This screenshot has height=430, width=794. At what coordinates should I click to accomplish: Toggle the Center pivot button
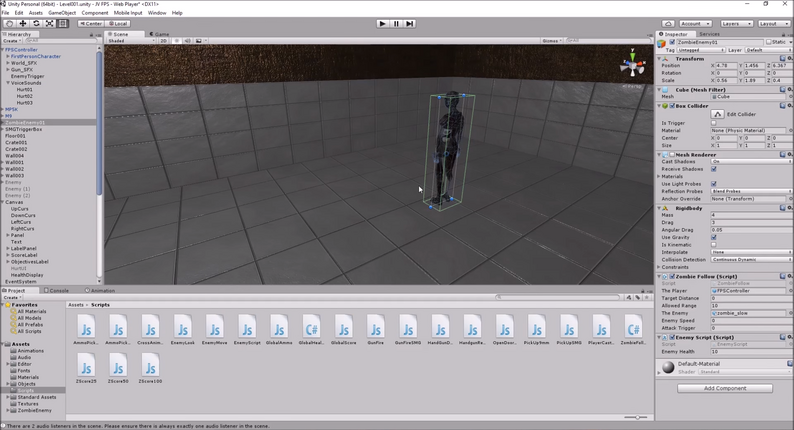click(x=91, y=23)
